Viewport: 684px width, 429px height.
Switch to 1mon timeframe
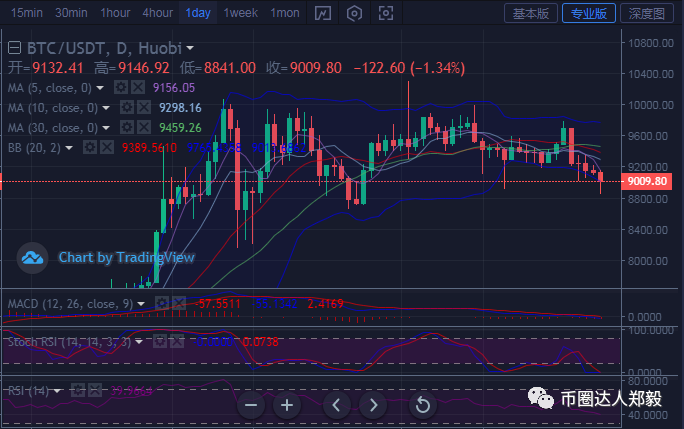[x=285, y=13]
